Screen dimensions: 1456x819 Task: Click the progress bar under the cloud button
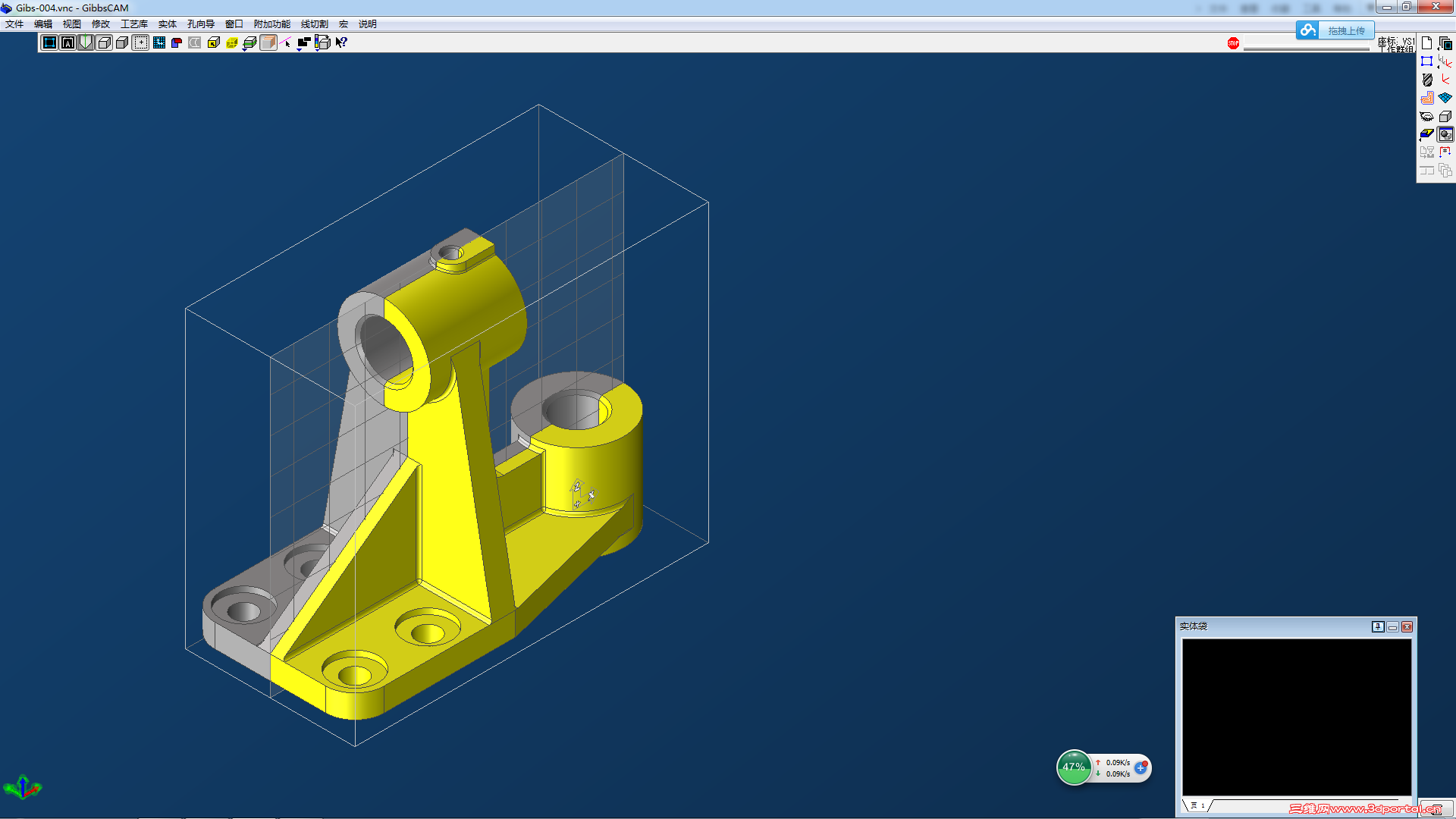(1307, 47)
